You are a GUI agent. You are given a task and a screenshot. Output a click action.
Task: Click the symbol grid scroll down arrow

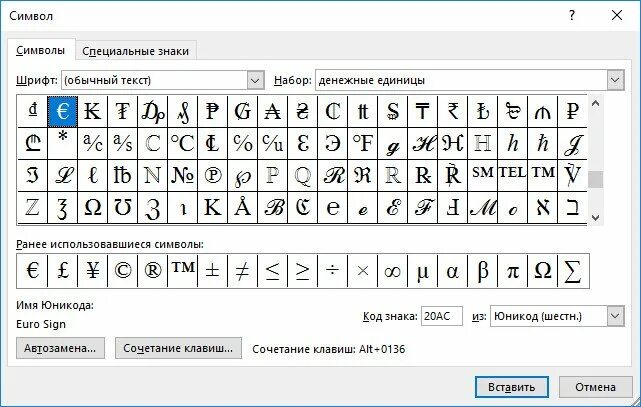[x=596, y=217]
